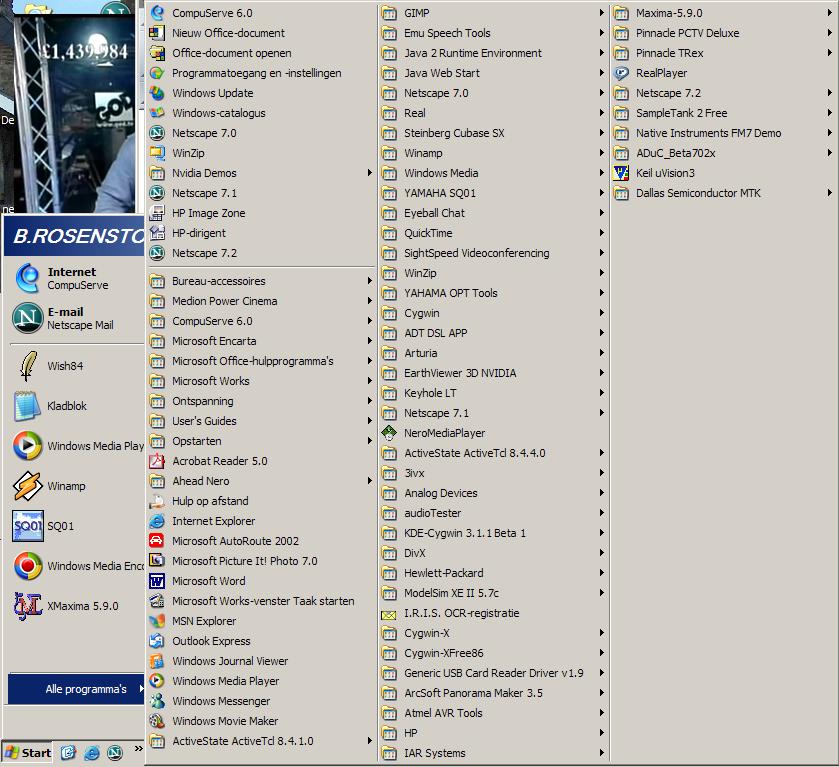Select ActiveState ActiveTcl 8.4.4.0 folder
The width and height of the screenshot is (839, 767).
click(x=493, y=453)
